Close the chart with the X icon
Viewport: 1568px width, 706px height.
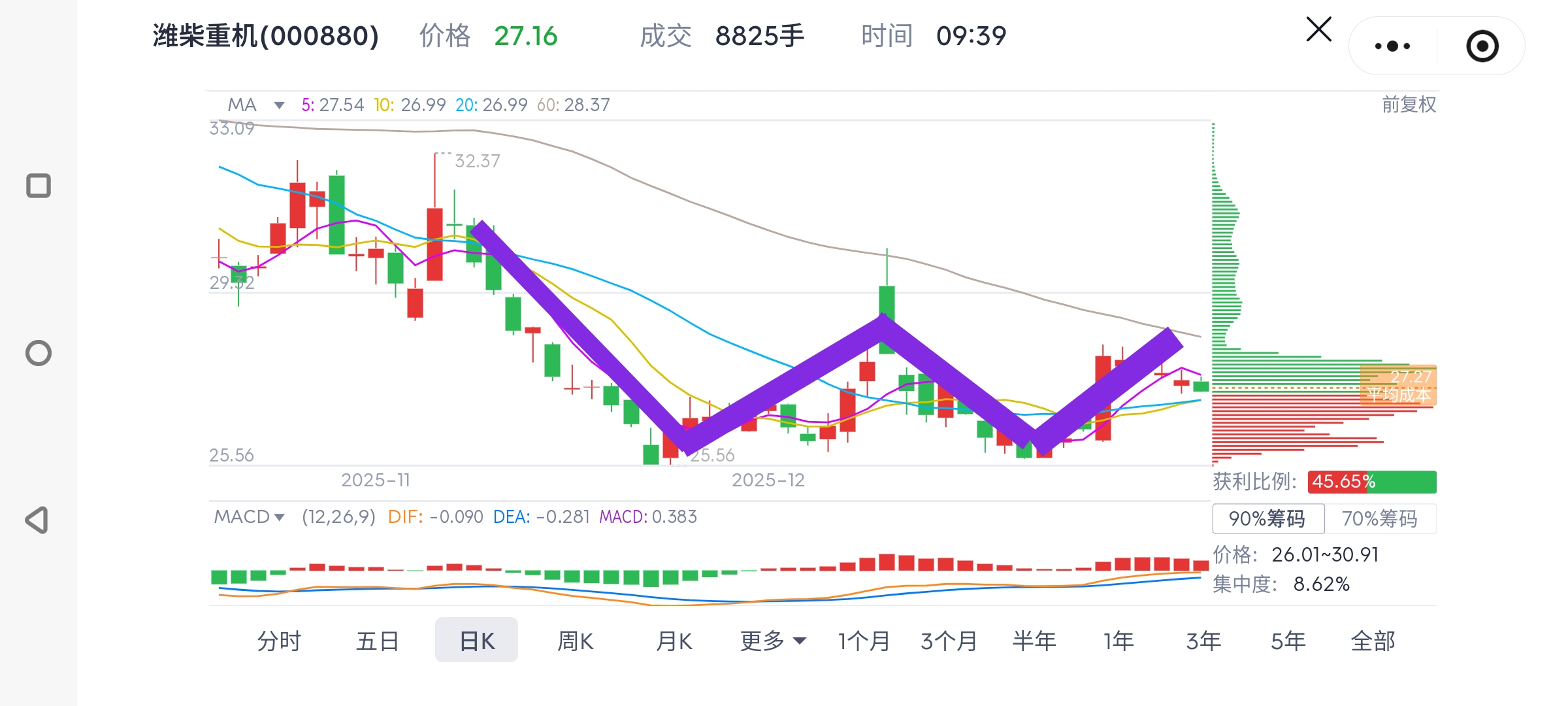(1318, 30)
